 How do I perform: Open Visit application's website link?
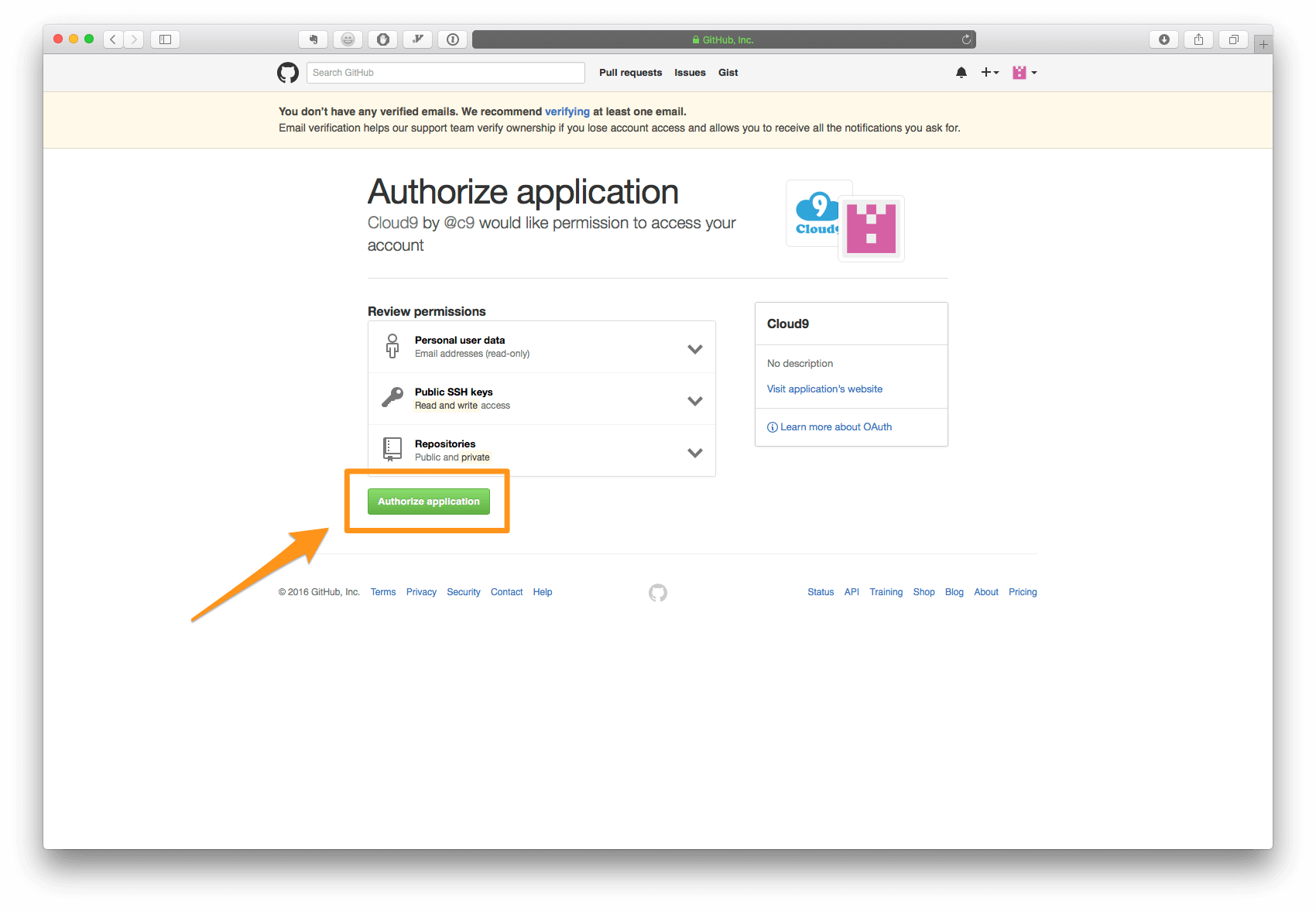pos(824,389)
